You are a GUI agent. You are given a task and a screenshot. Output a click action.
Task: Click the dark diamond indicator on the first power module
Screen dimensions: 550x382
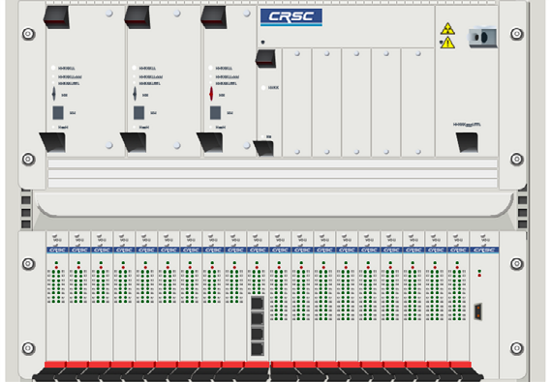click(54, 94)
